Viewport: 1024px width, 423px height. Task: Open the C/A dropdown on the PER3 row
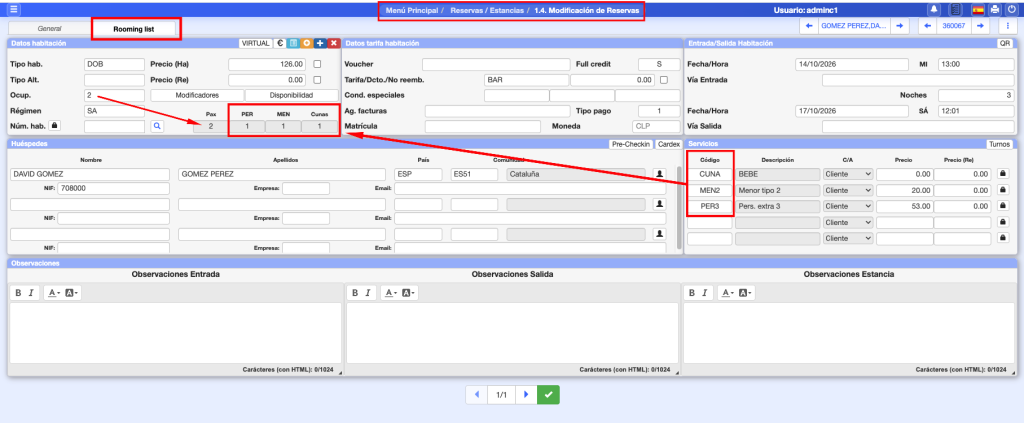click(x=848, y=207)
